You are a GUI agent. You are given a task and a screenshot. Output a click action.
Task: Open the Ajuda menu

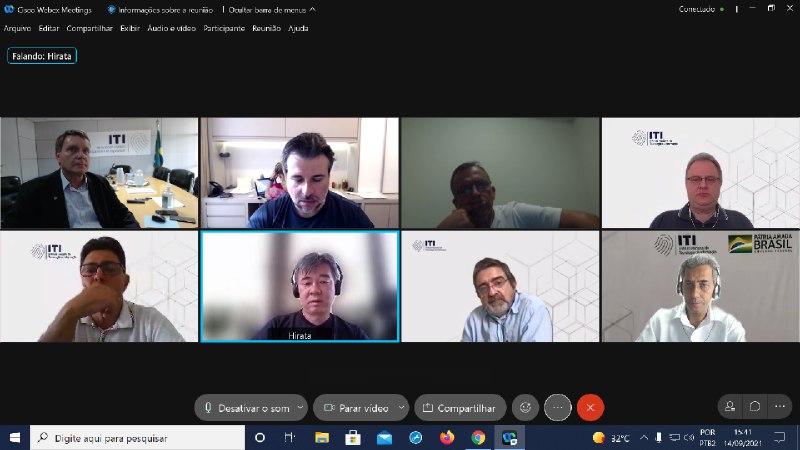[298, 29]
